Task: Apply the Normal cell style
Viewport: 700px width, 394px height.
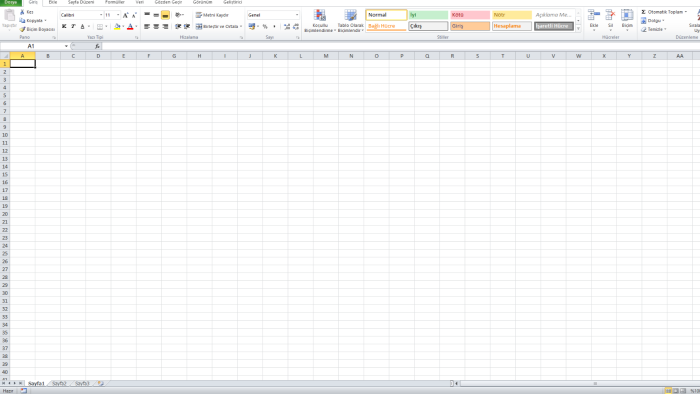Action: click(x=386, y=15)
